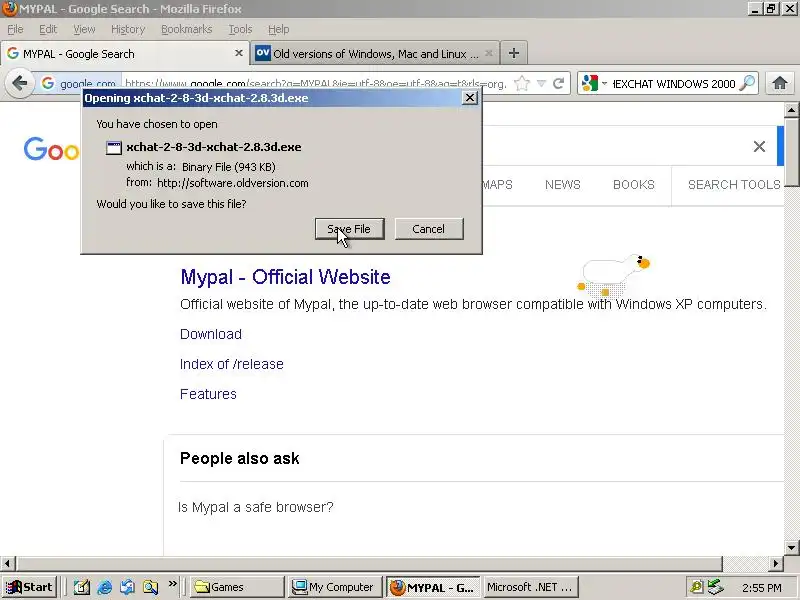Image resolution: width=800 pixels, height=600 pixels.
Task: Open the Windows Start menu
Action: [x=30, y=587]
